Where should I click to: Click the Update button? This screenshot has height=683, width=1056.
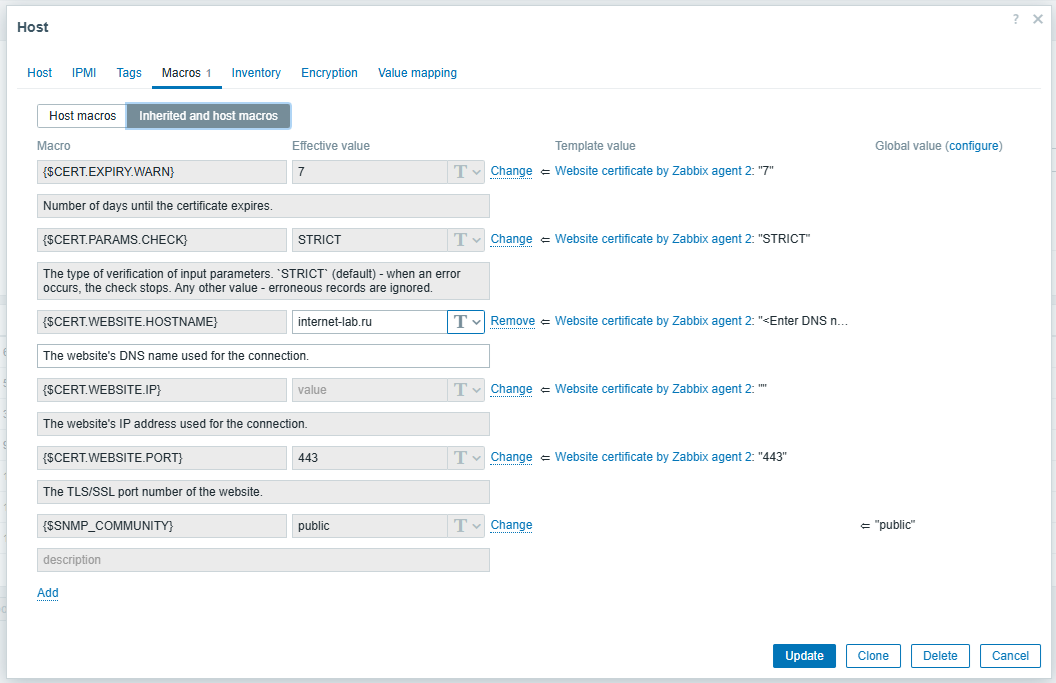804,656
